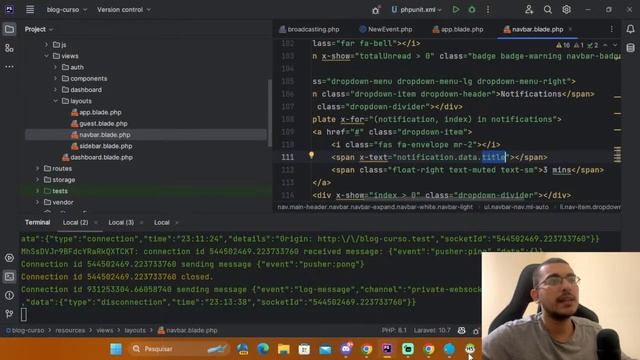Open Search Everywhere magnifier
Screen dimensions: 640x360
click(x=548, y=9)
